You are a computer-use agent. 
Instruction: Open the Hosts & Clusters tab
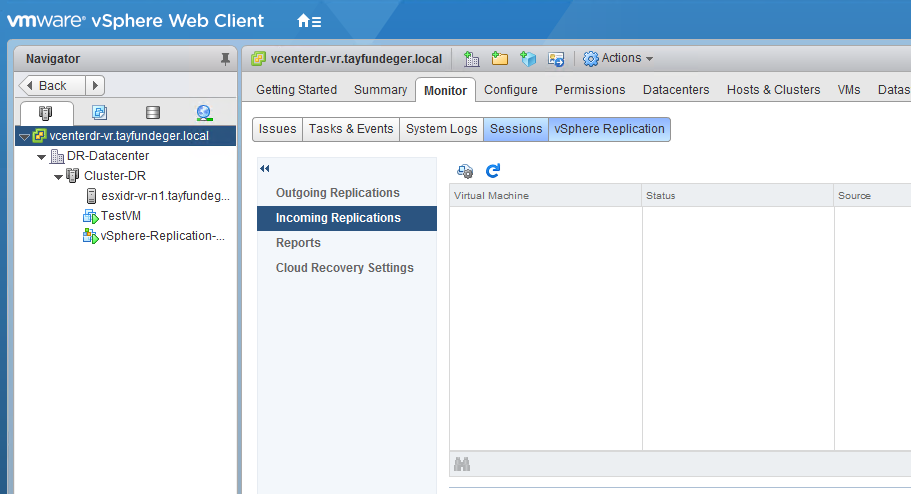[773, 90]
